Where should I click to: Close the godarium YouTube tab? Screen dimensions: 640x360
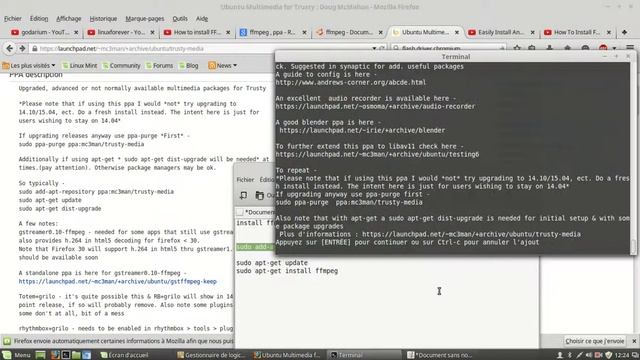click(76, 32)
